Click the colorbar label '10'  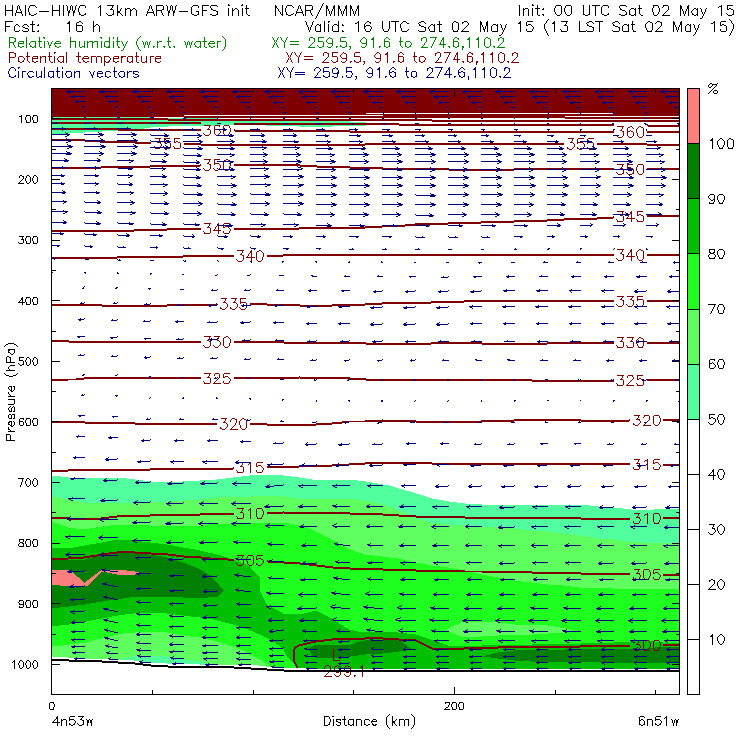(x=716, y=640)
